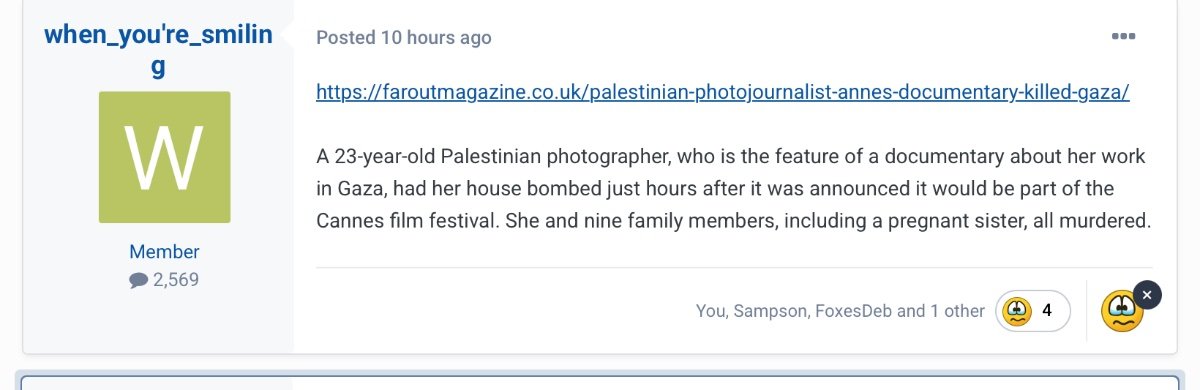This screenshot has width=1200, height=390.
Task: Open the post options ellipsis menu
Action: click(x=1123, y=37)
